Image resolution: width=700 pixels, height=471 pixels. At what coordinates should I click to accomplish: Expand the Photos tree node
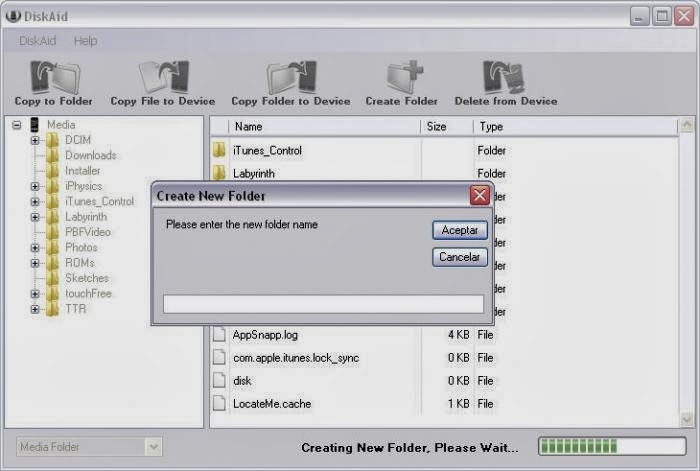(x=35, y=248)
